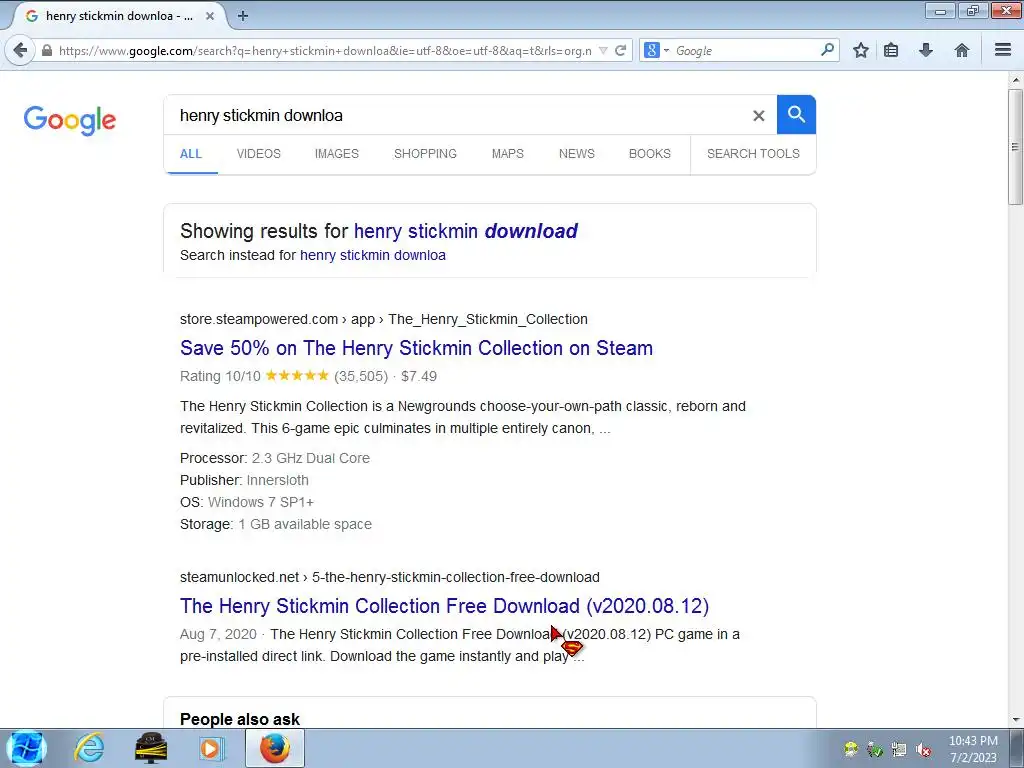Switch to the NEWS tab

pos(577,154)
